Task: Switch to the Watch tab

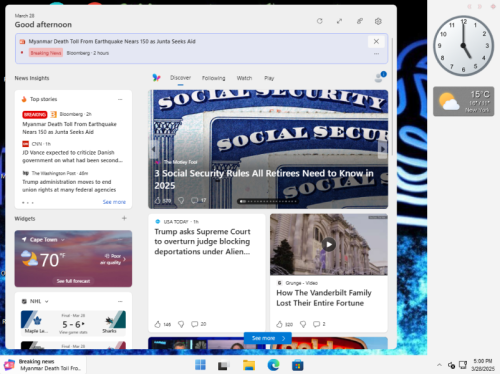Action: pyautogui.click(x=244, y=78)
